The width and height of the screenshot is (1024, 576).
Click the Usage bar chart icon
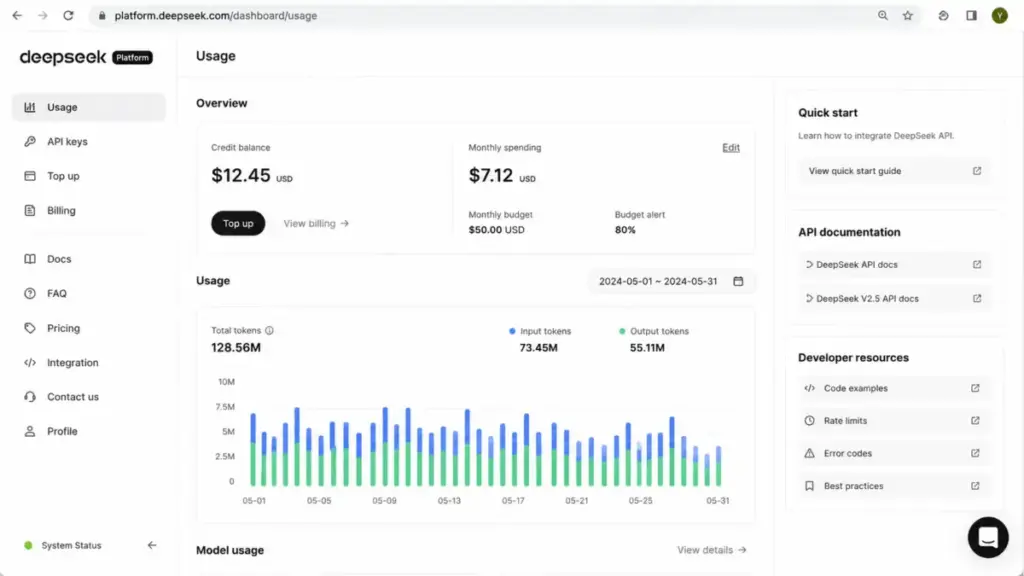tap(30, 107)
